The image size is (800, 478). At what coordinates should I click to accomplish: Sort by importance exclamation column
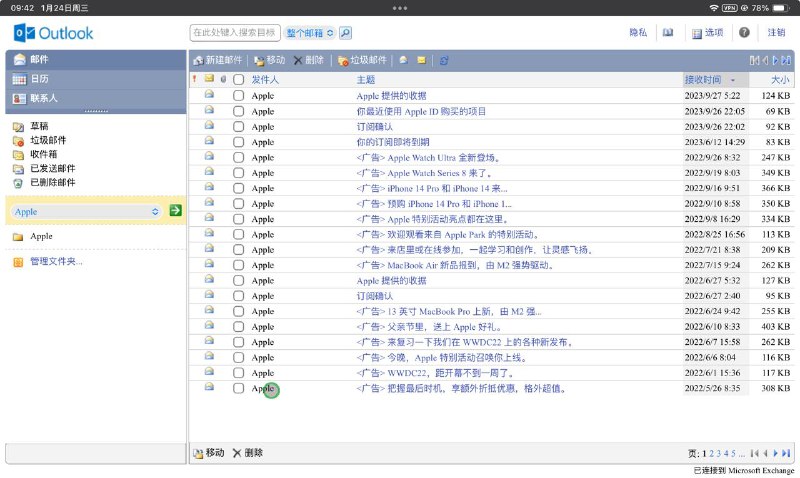click(194, 79)
